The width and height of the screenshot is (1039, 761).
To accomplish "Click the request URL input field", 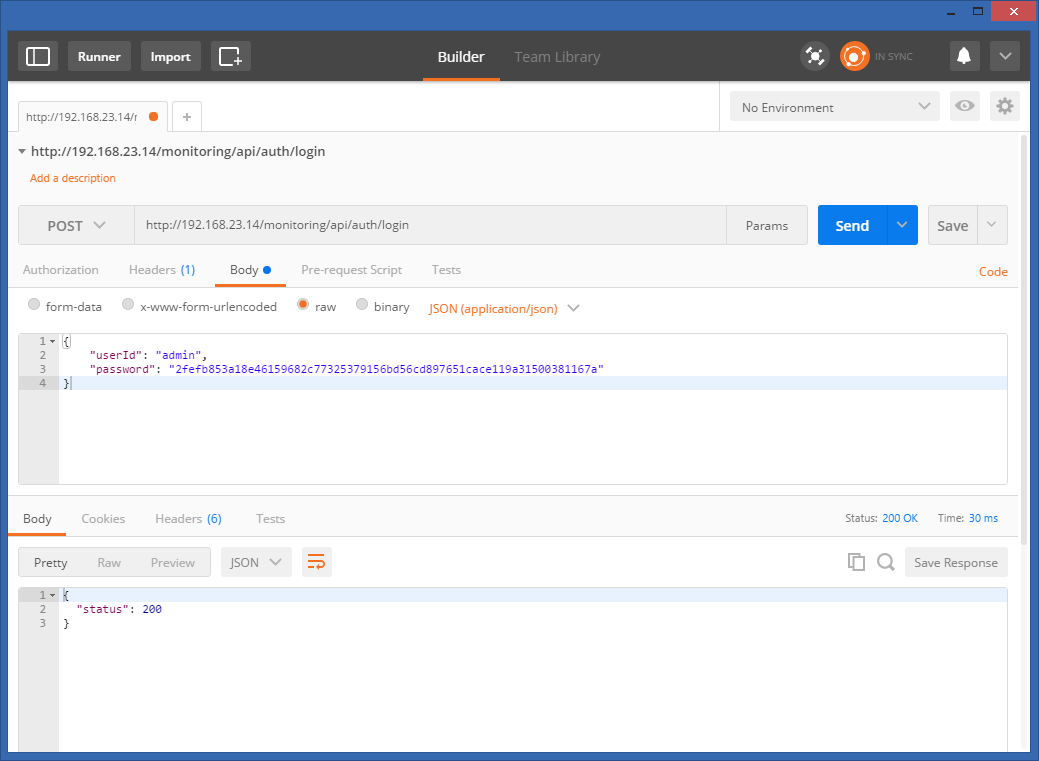I will click(430, 226).
